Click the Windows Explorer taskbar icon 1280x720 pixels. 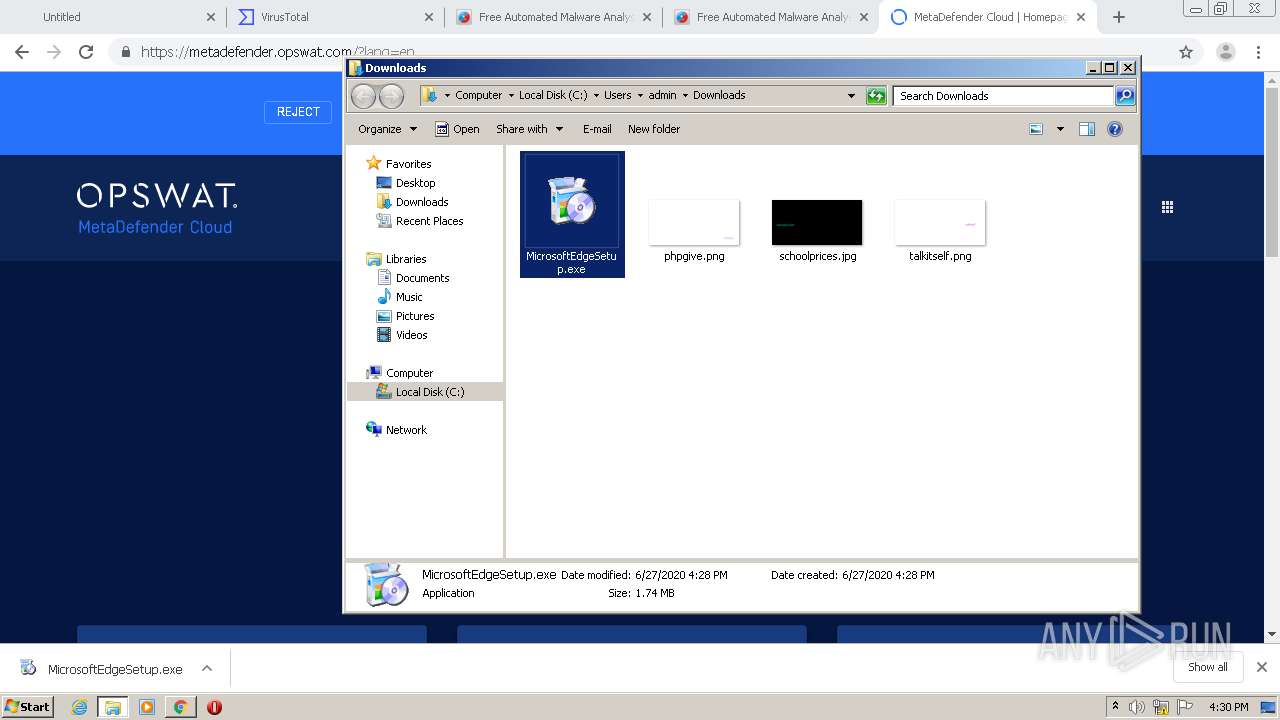coord(113,707)
